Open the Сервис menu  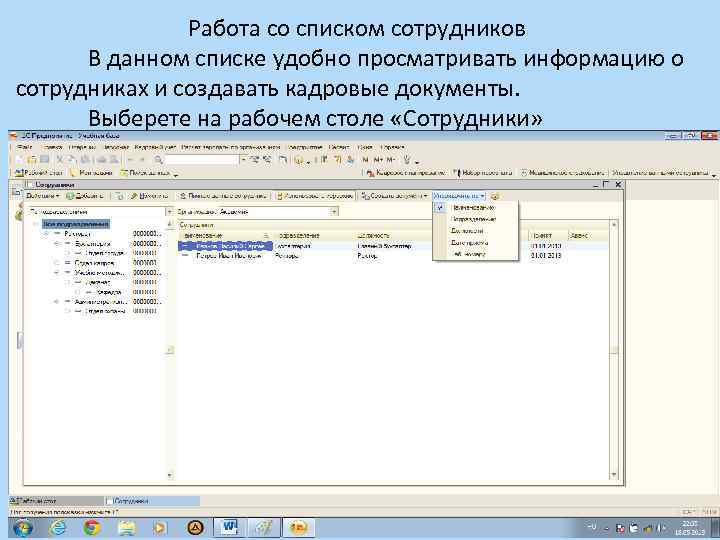[x=339, y=147]
